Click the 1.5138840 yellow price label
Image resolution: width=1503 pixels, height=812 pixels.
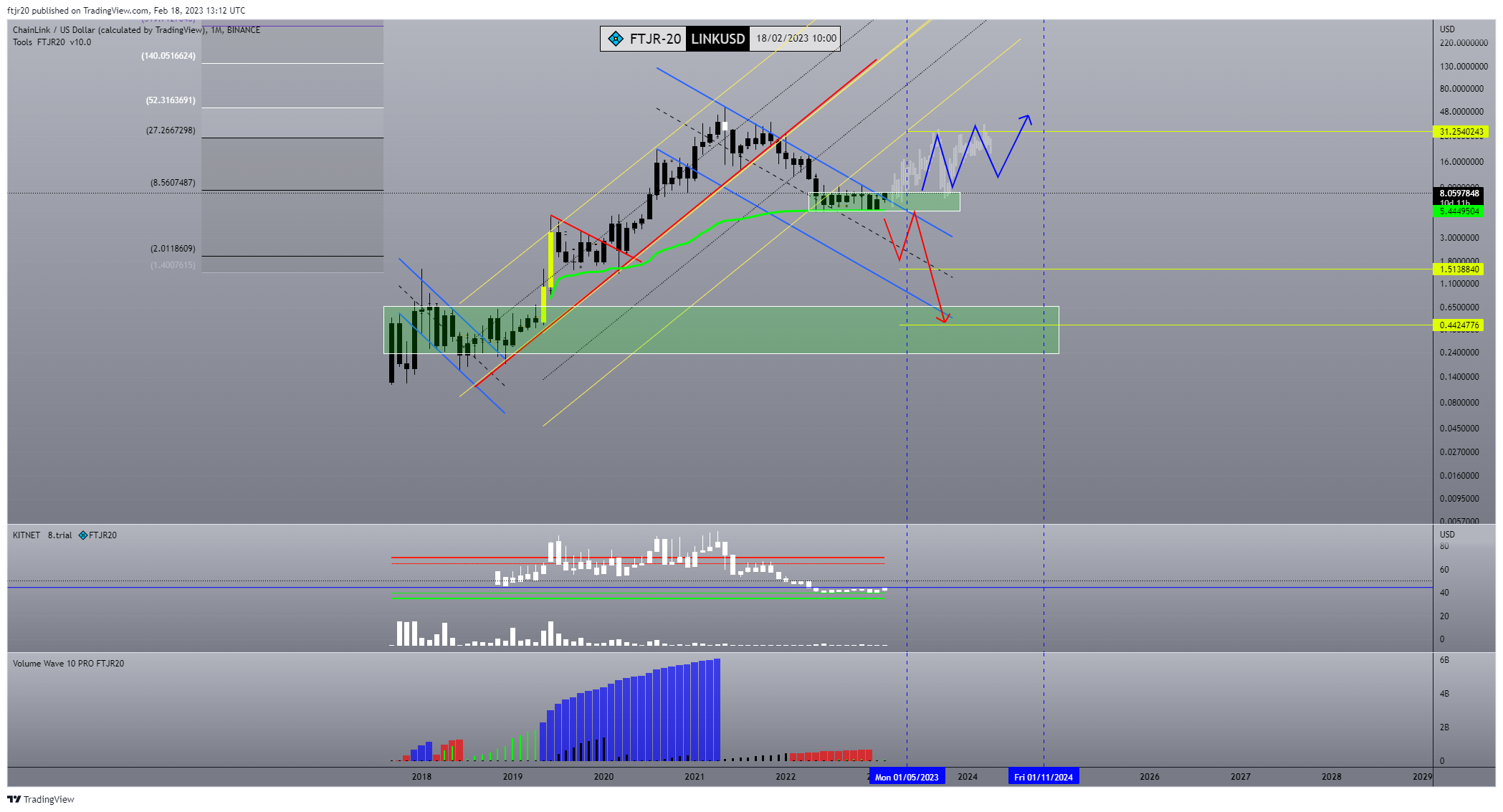[1459, 269]
